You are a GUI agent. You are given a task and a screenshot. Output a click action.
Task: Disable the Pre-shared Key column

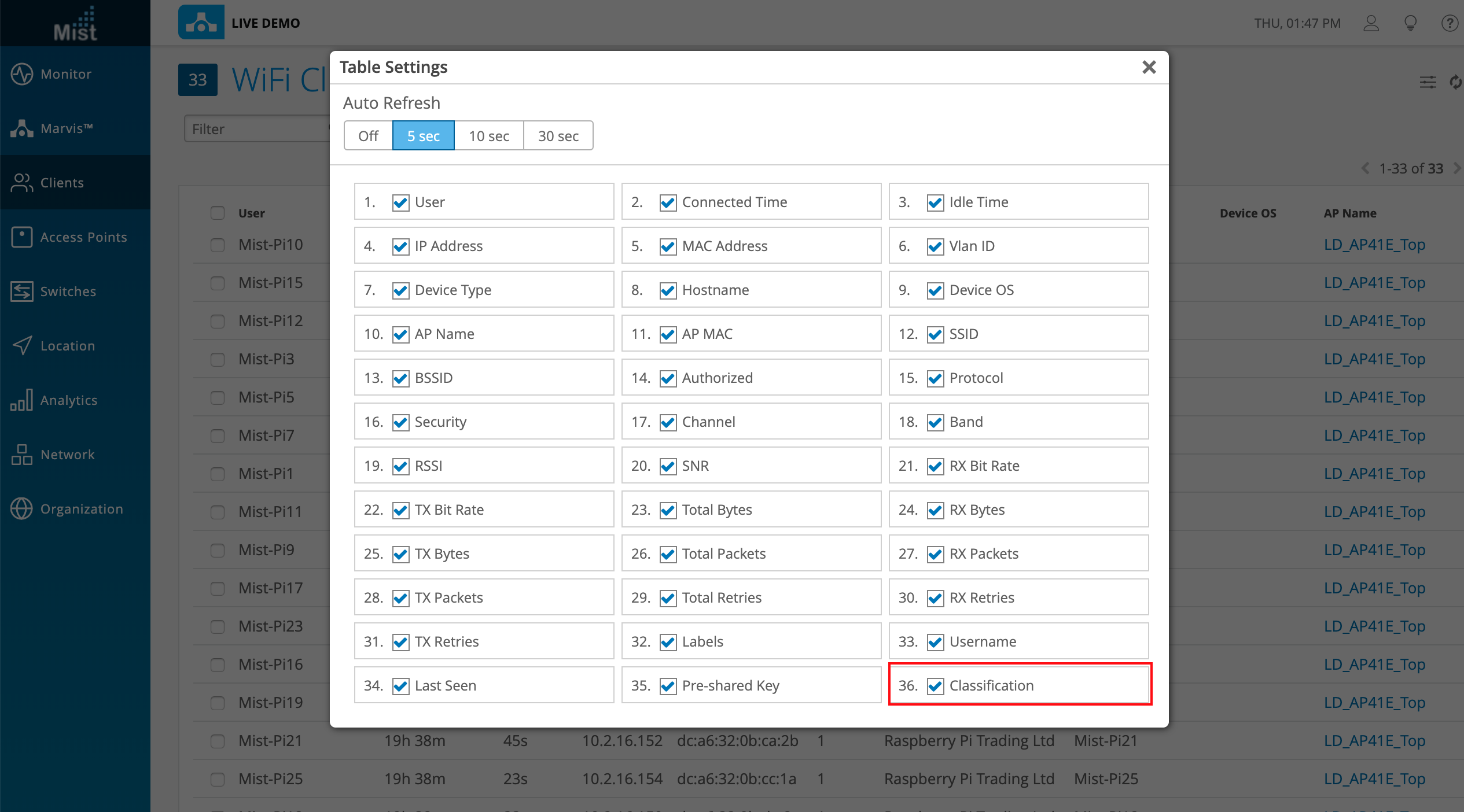(x=668, y=686)
